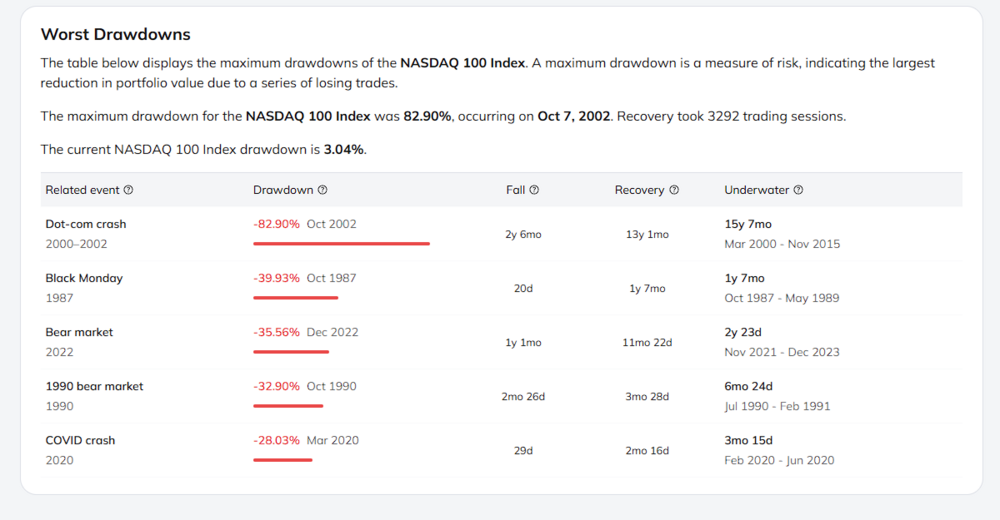Click help icon beside Related event
This screenshot has width=1000, height=520.
[128, 190]
